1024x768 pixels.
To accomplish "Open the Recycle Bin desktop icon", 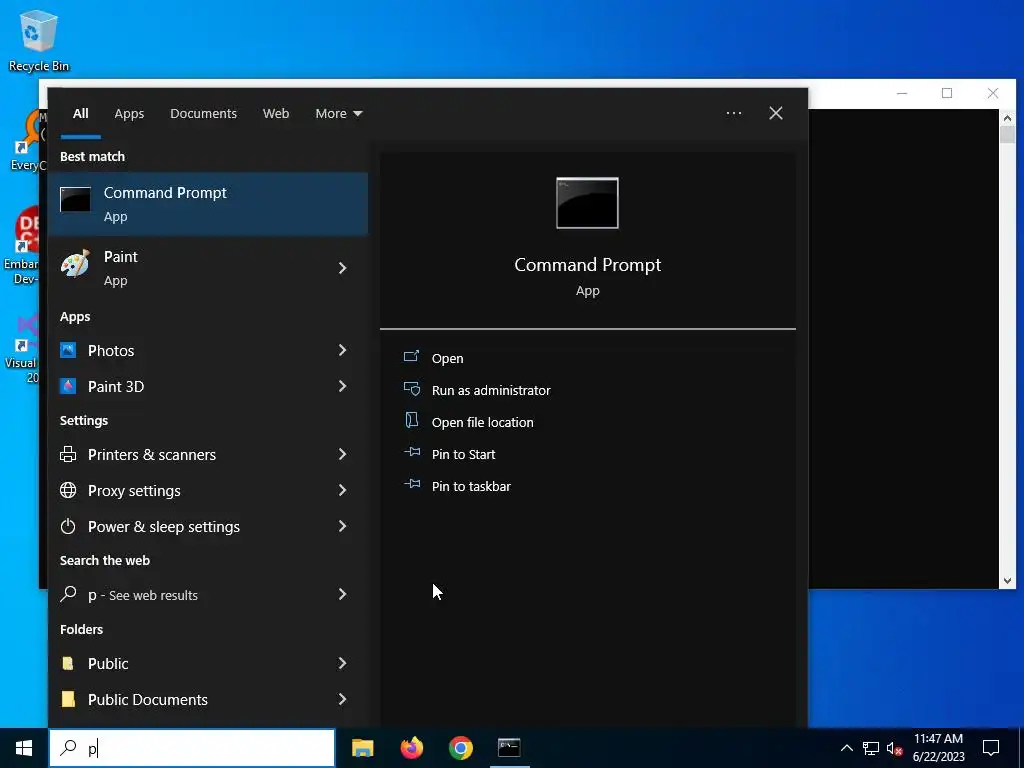I will point(39,41).
